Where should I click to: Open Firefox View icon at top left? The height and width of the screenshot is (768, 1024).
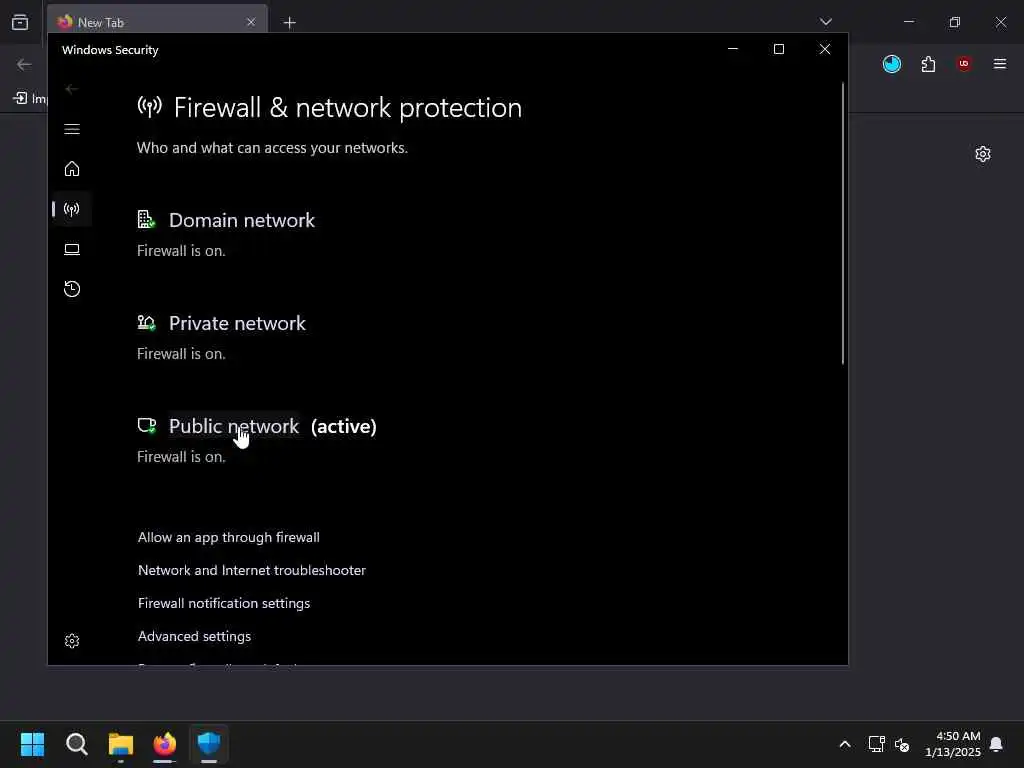pos(20,22)
